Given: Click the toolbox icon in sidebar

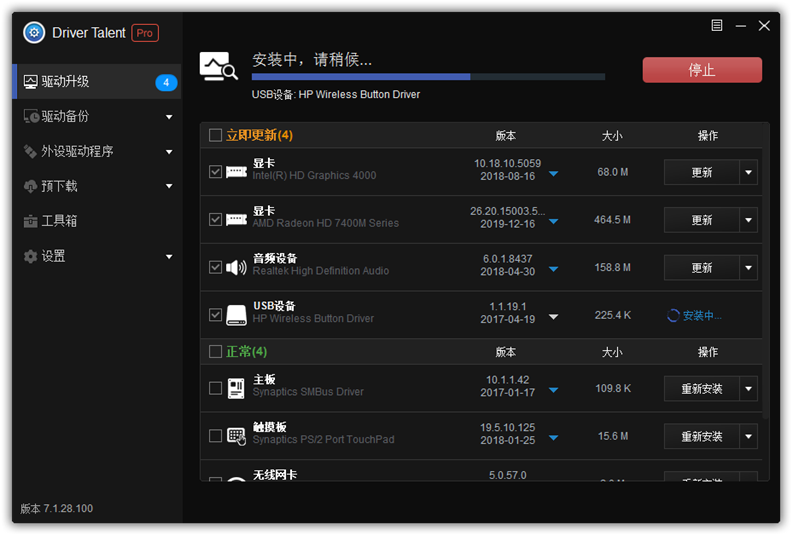Looking at the screenshot, I should pos(30,221).
